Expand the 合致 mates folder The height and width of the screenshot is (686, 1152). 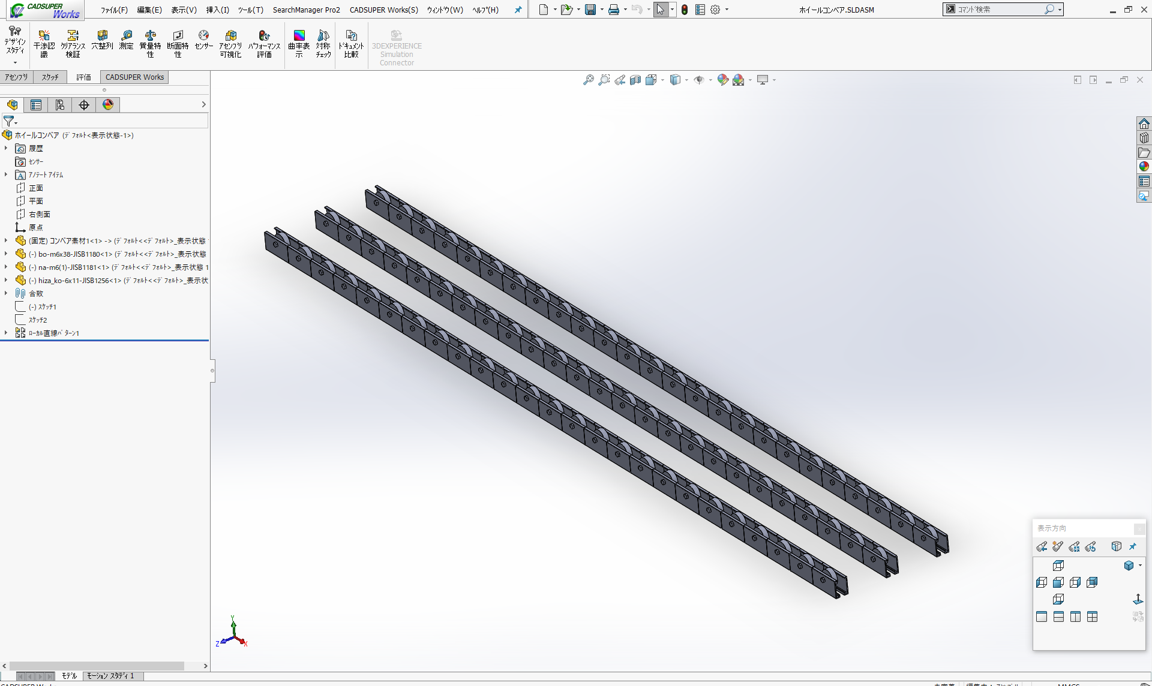tap(6, 294)
